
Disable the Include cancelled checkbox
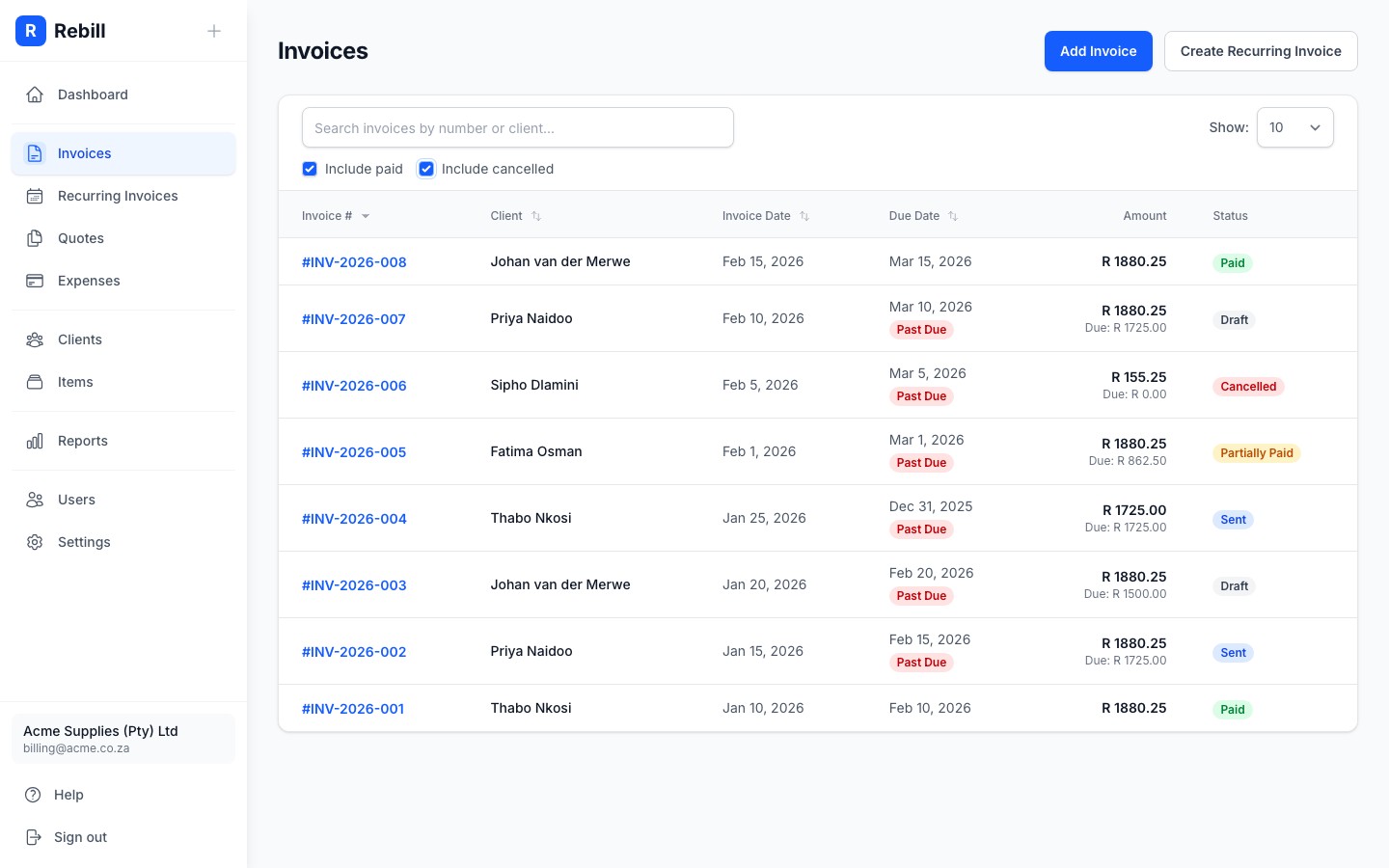[426, 169]
